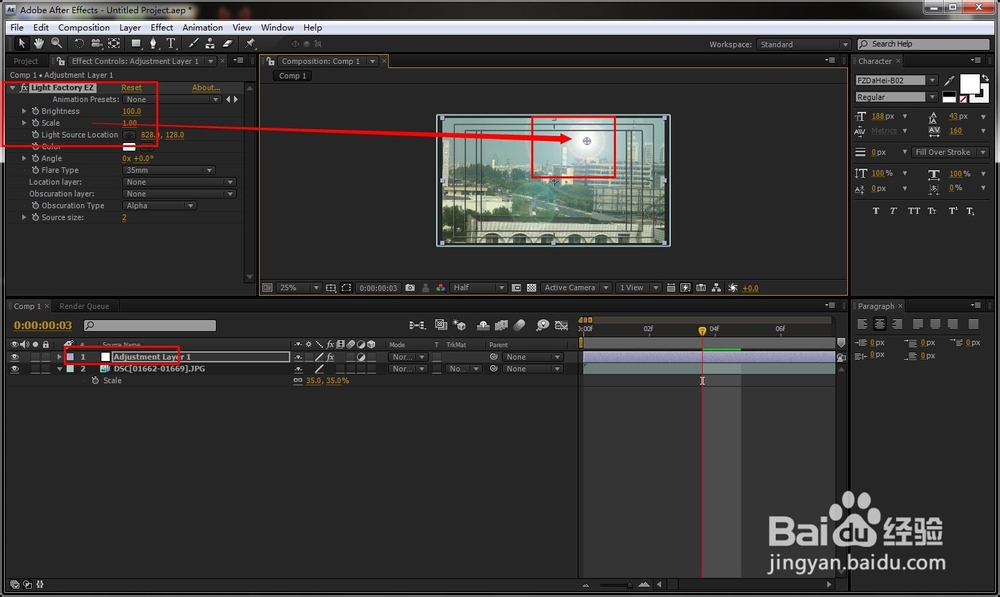This screenshot has height=597, width=1000.
Task: Toggle the transparency grid icon
Action: 531,288
